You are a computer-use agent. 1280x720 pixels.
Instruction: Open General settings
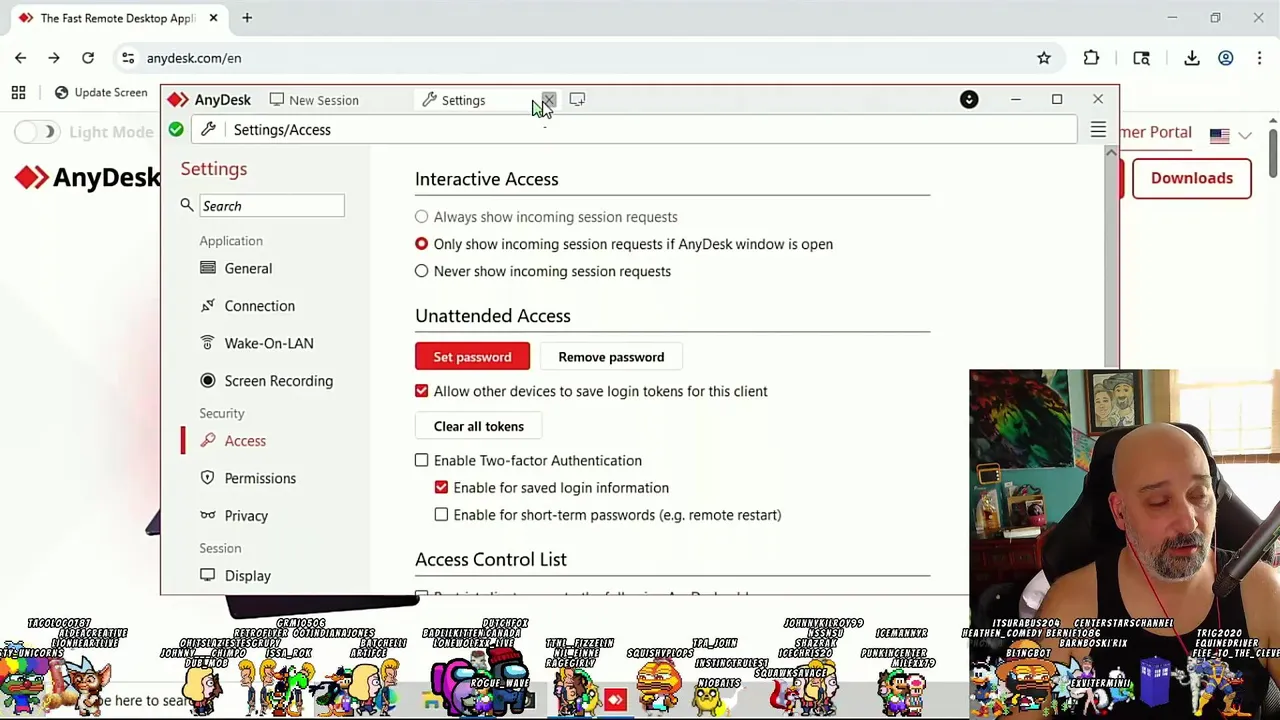[x=248, y=268]
